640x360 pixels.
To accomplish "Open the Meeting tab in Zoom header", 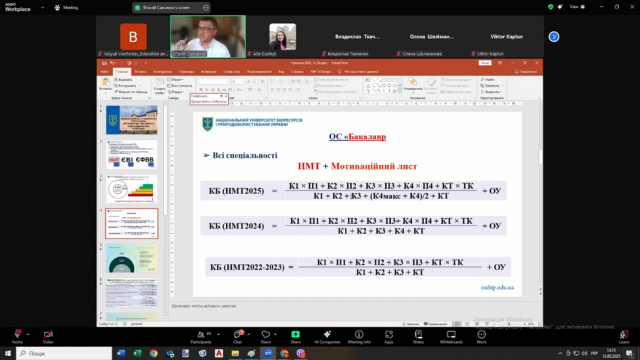I will (x=67, y=7).
